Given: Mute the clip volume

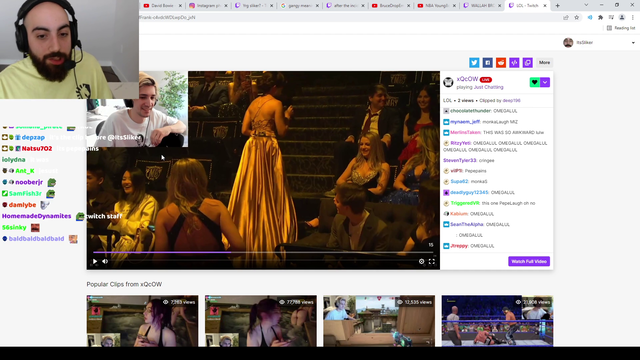Looking at the screenshot, I should [105, 262].
